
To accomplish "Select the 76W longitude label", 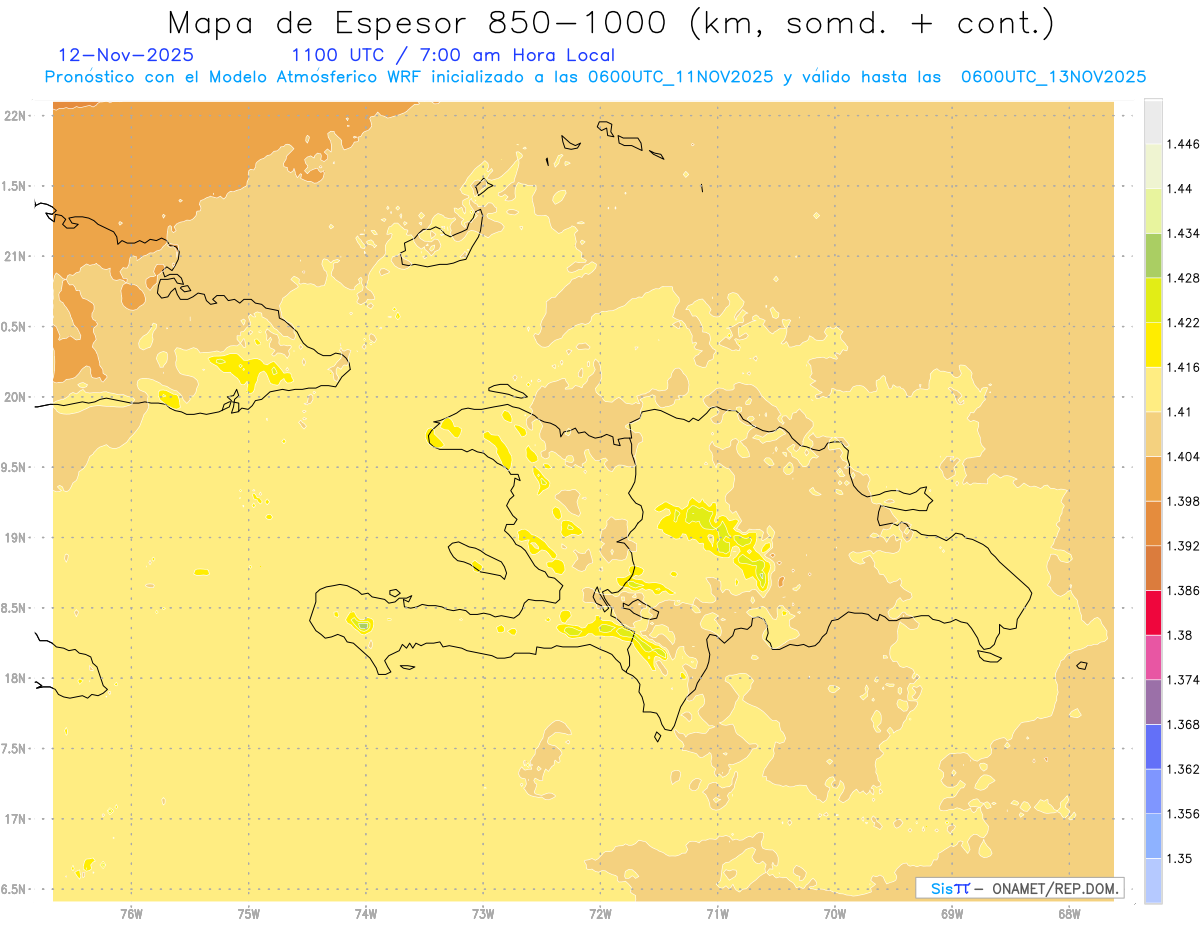I will point(131,914).
